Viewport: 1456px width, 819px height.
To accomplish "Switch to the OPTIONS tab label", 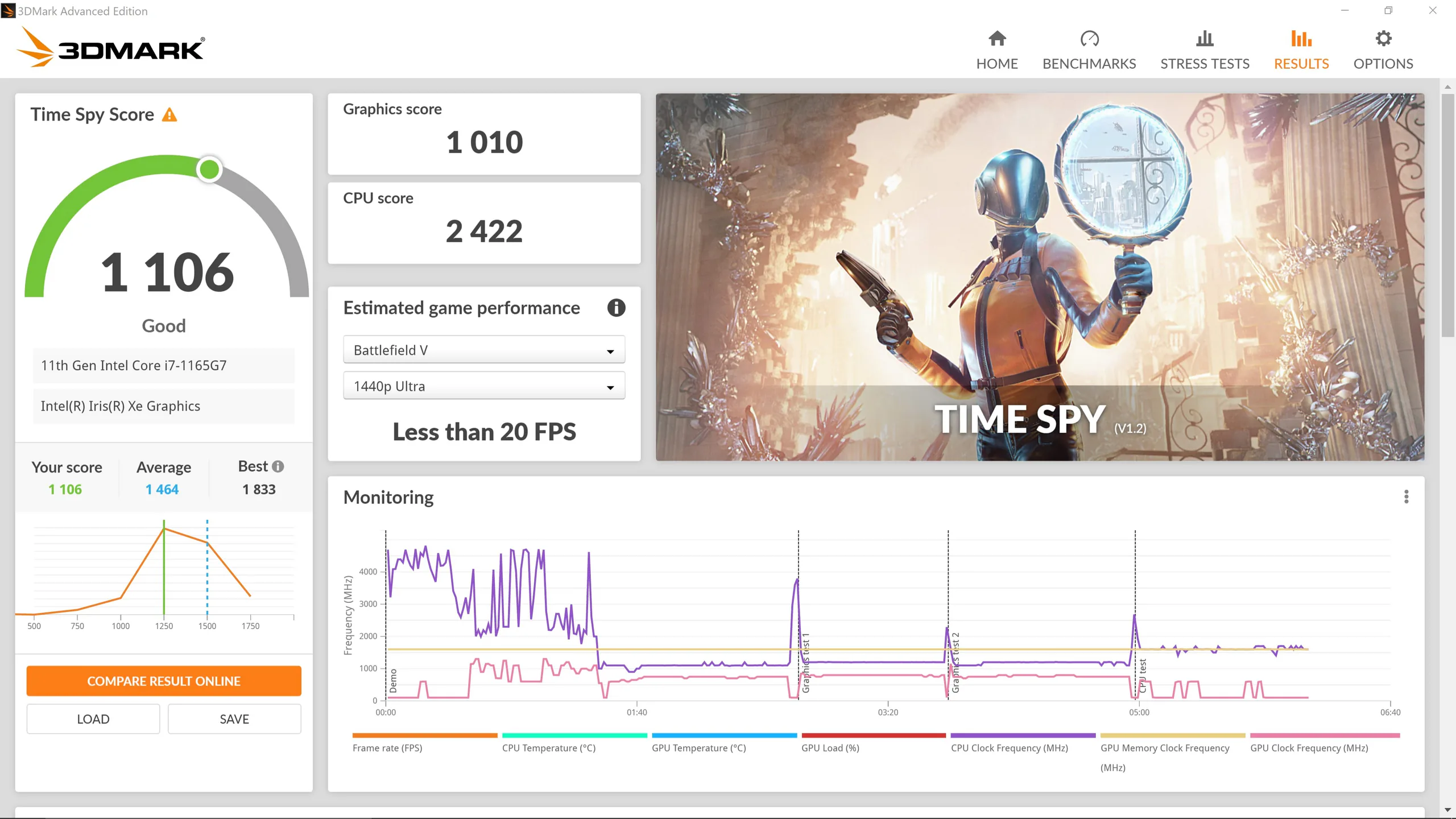I will 1383,64.
